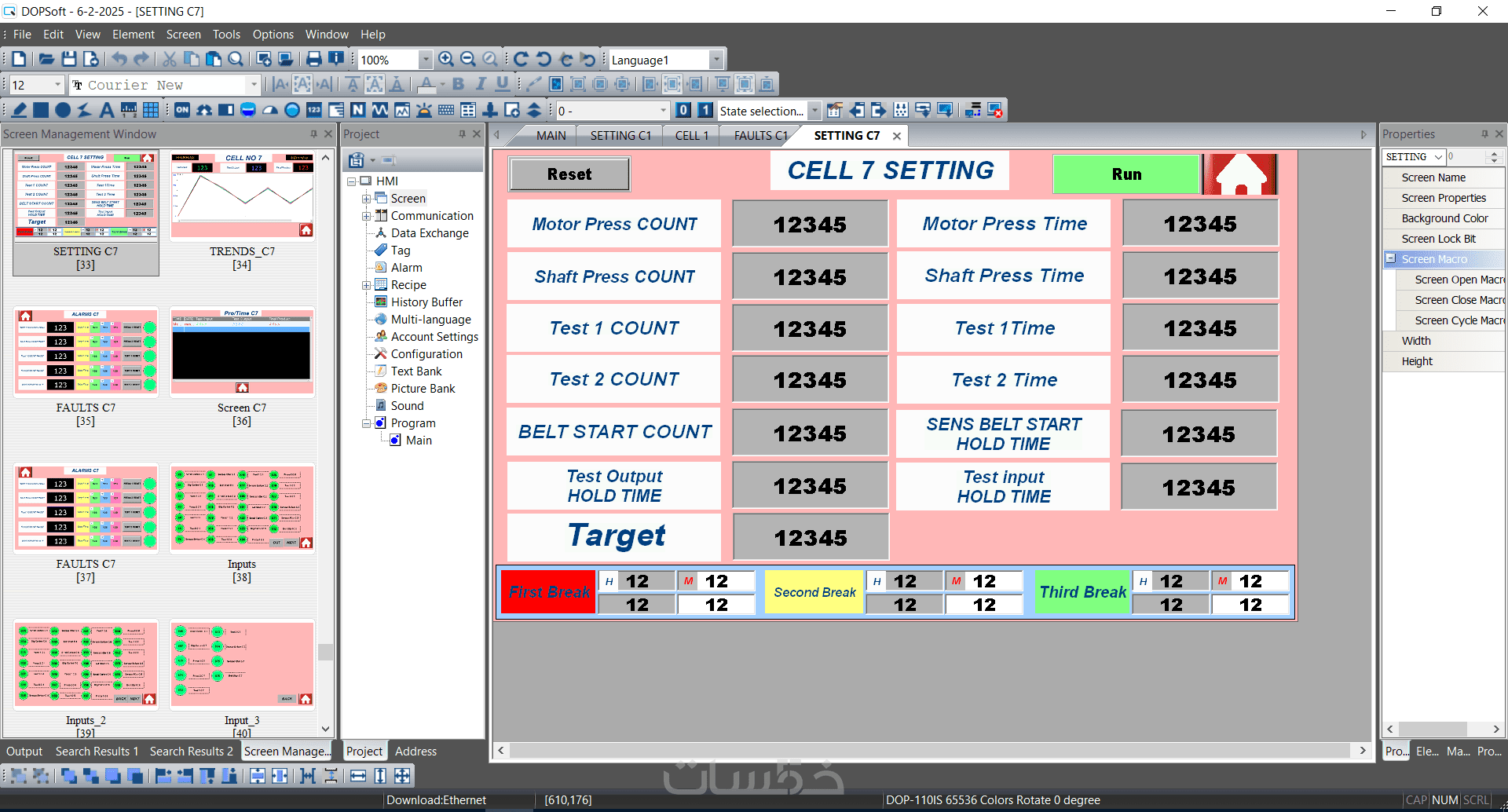
Task: Open the Options menu
Action: tap(273, 35)
